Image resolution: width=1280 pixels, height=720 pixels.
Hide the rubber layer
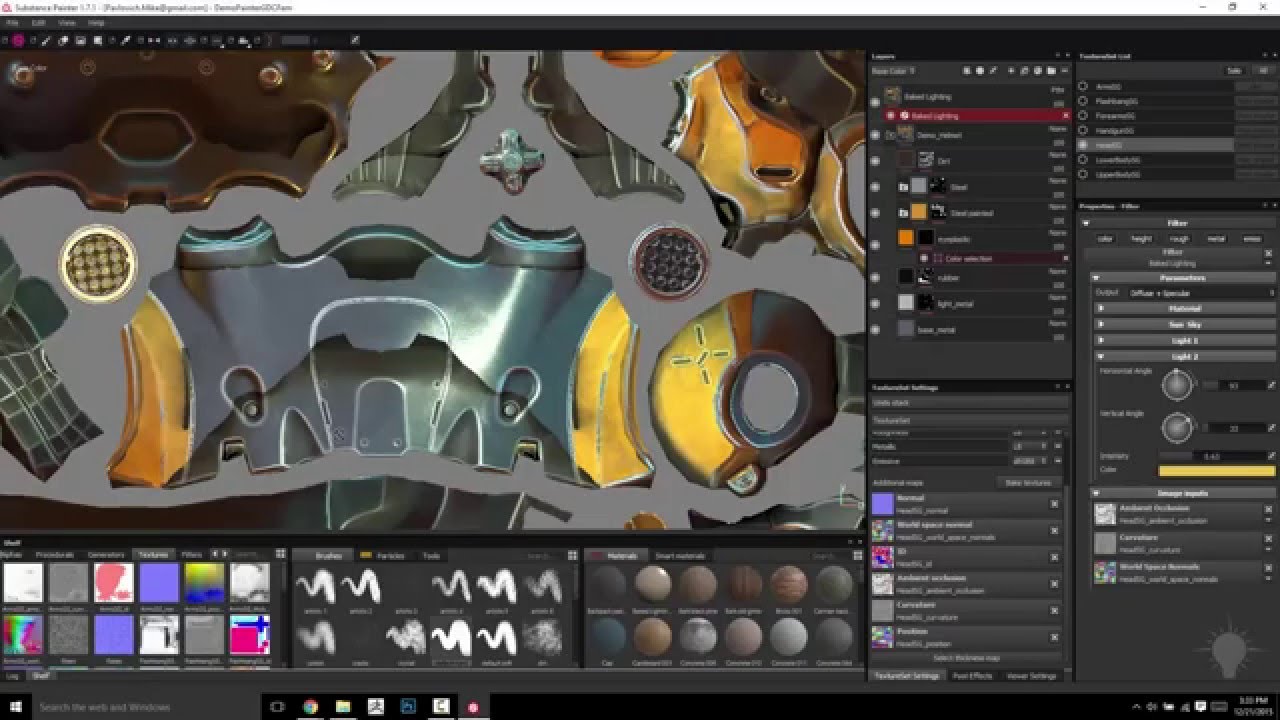click(875, 277)
